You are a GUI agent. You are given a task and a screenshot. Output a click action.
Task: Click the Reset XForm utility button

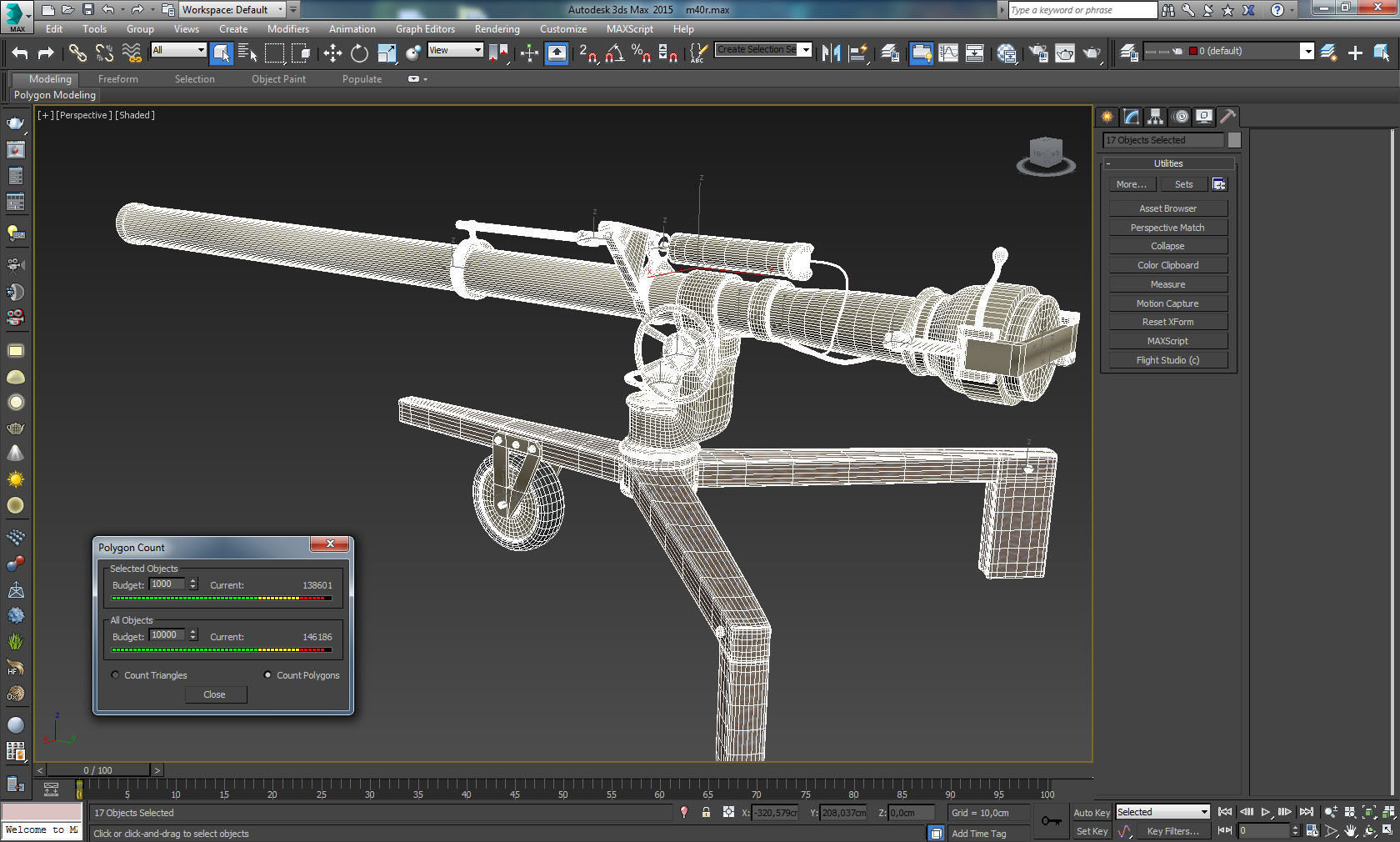1167,322
